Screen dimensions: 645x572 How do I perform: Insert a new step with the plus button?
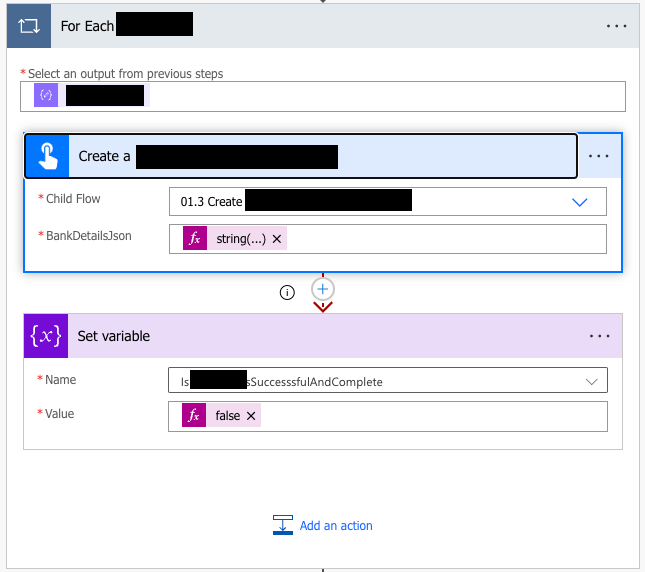322,289
